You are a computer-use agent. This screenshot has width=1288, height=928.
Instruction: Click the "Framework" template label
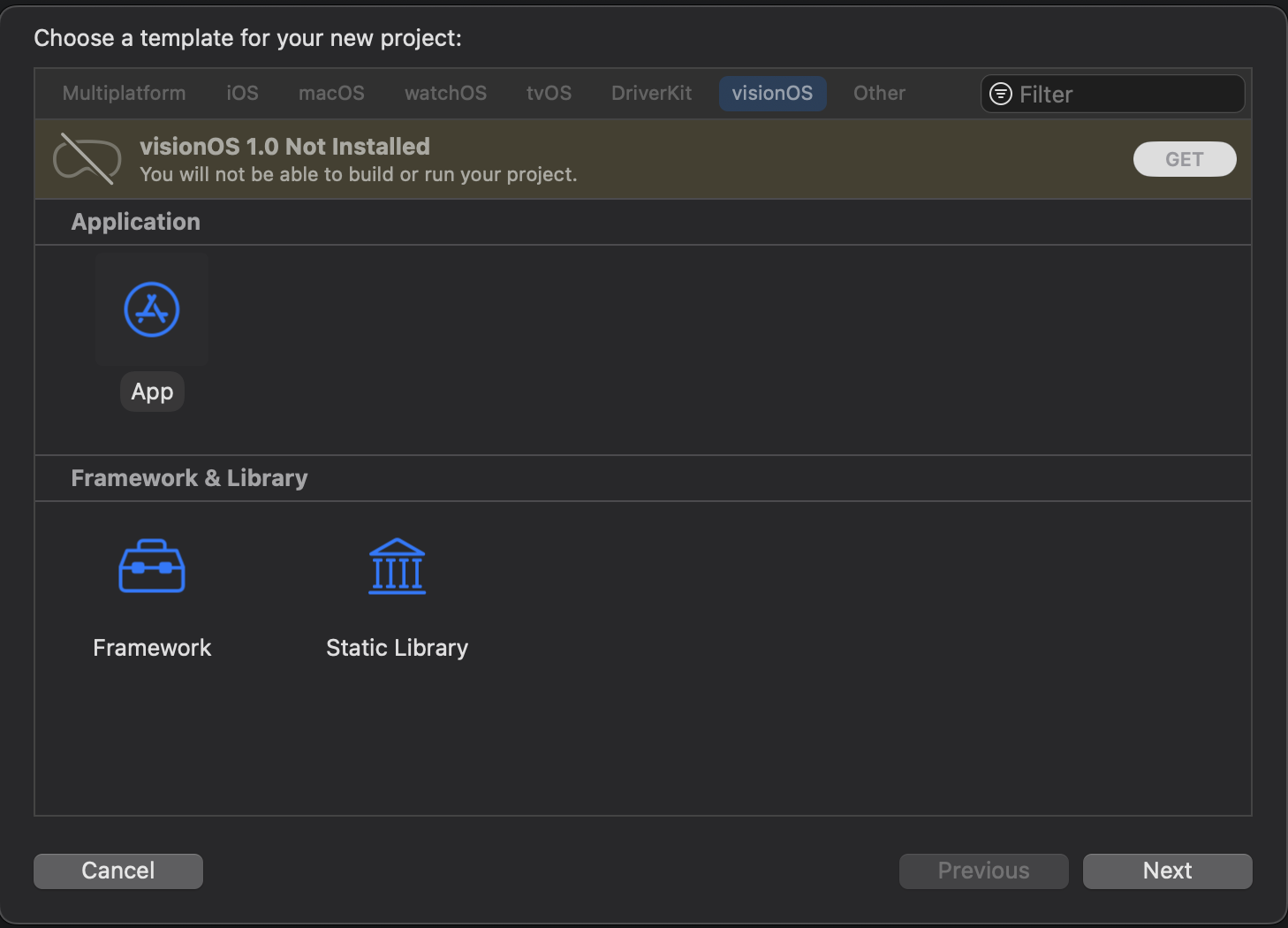[x=152, y=648]
